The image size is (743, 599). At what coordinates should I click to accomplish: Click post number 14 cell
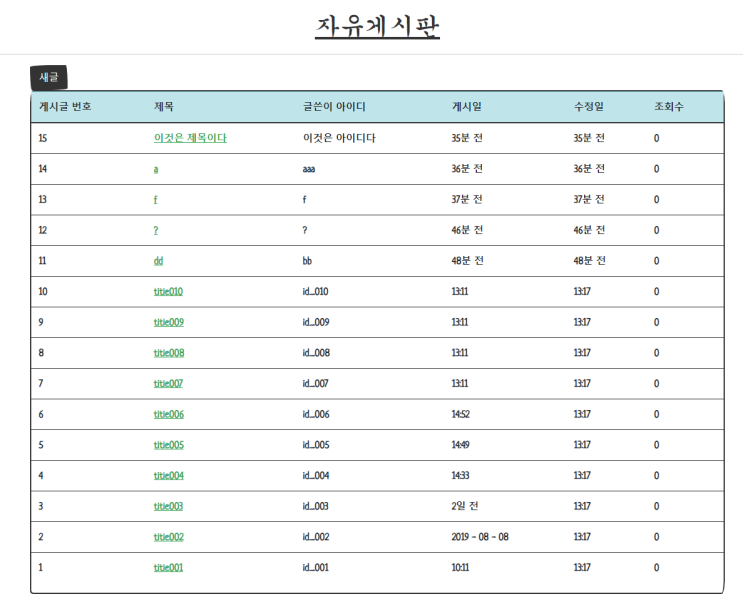click(43, 169)
